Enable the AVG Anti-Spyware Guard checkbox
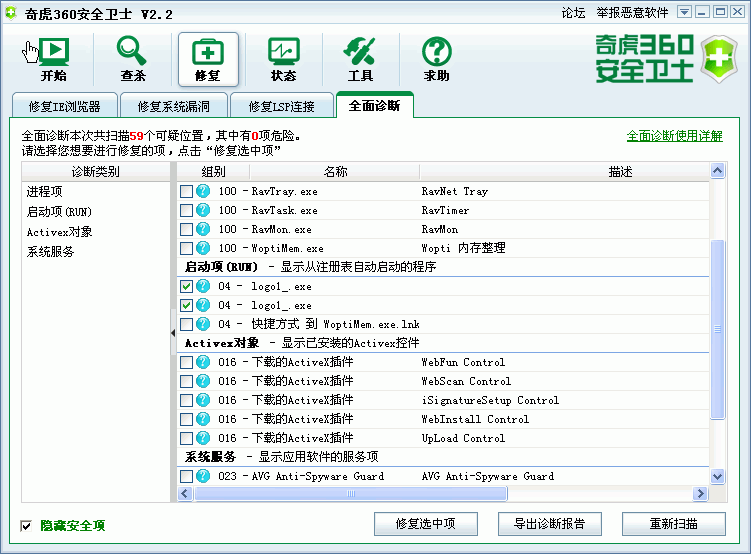This screenshot has width=751, height=554. [187, 476]
